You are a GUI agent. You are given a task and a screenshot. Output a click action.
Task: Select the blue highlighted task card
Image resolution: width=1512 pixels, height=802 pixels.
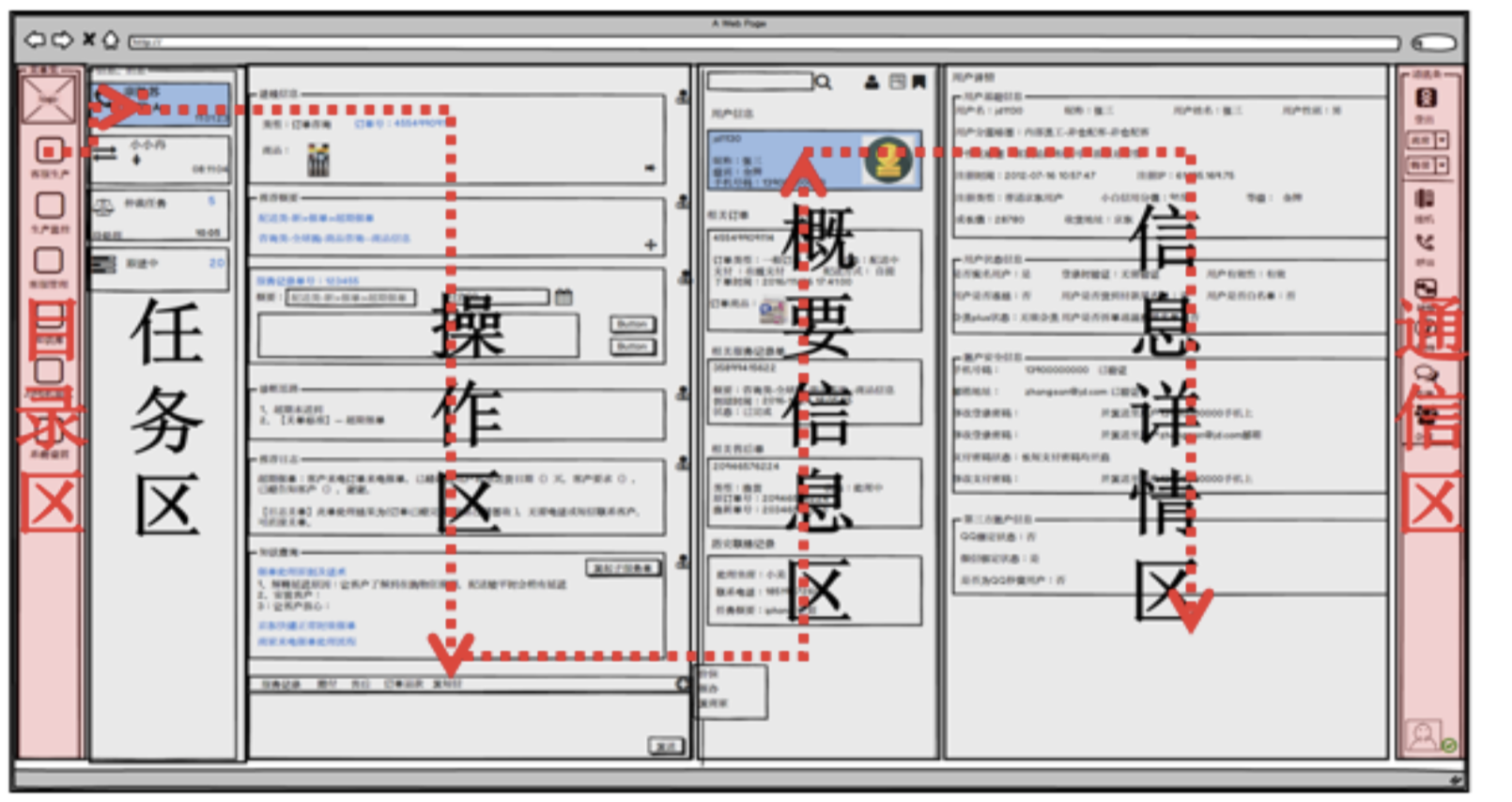pyautogui.click(x=160, y=103)
